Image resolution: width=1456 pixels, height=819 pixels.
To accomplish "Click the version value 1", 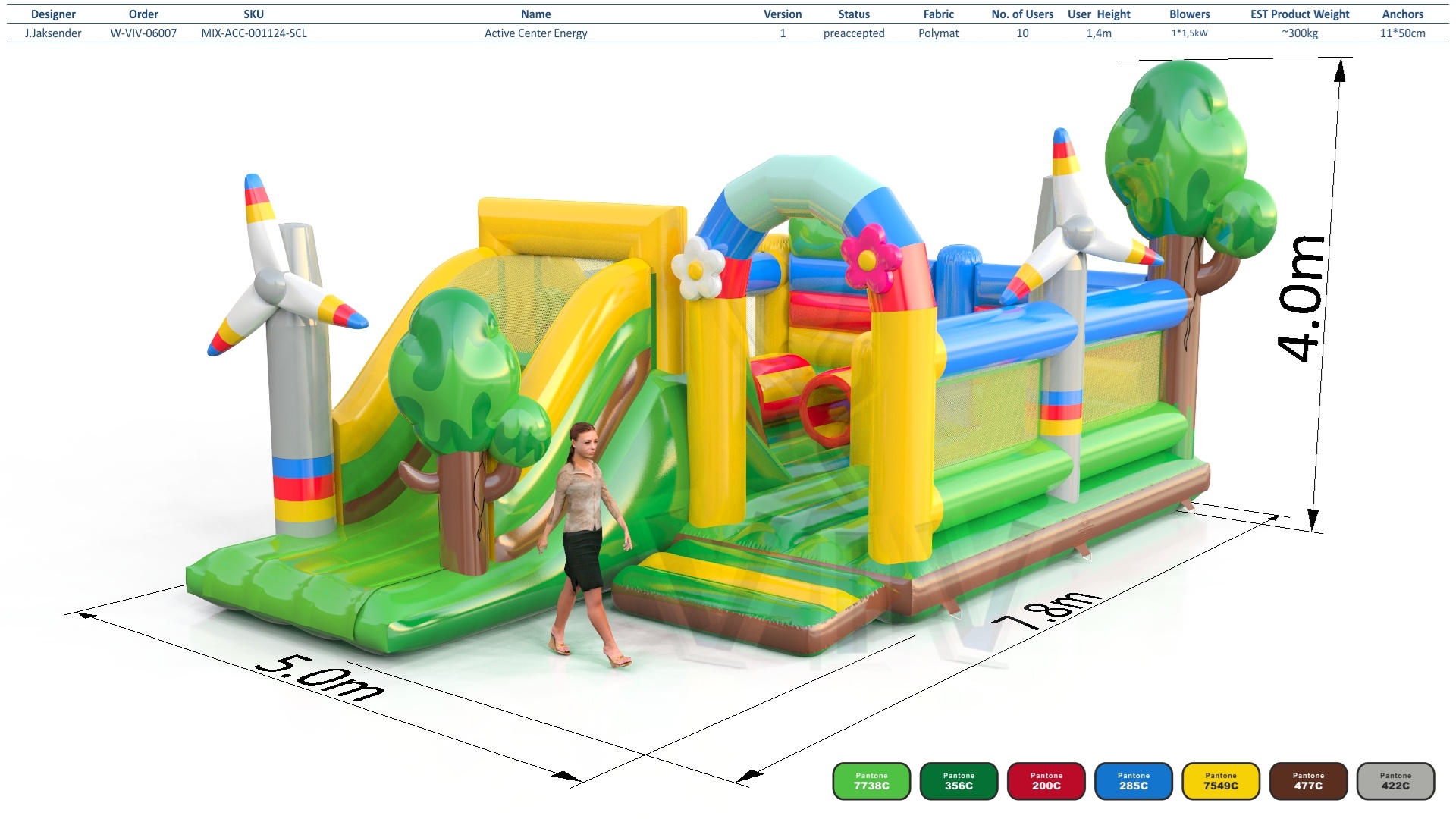I will [x=783, y=33].
